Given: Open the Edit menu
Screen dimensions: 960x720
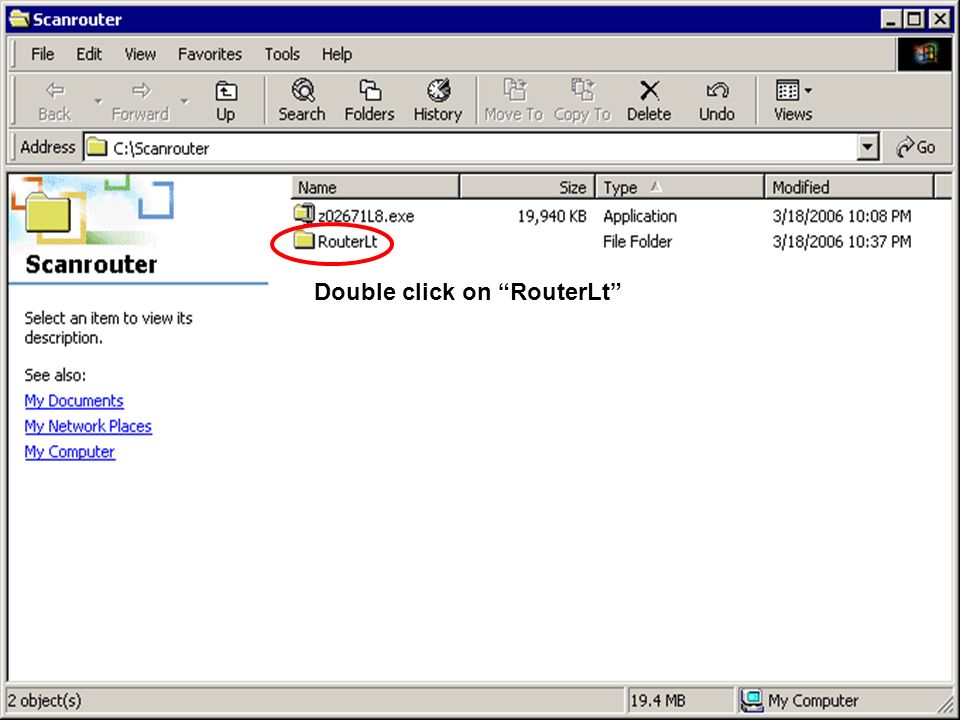Looking at the screenshot, I should [89, 54].
